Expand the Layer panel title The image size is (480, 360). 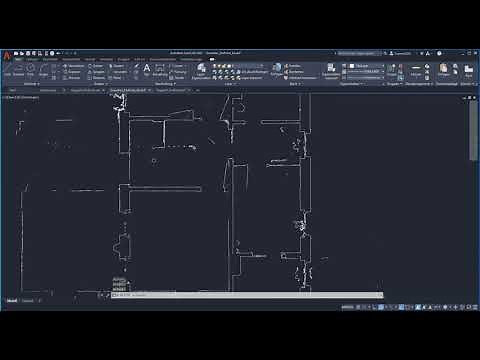(x=229, y=84)
